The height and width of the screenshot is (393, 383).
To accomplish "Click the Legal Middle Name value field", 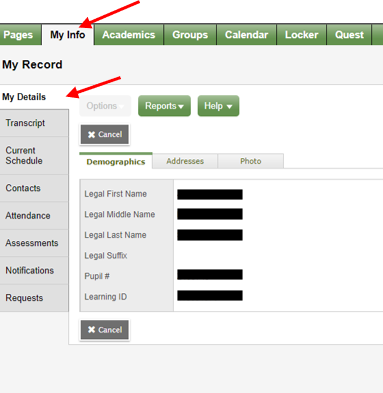I will click(210, 214).
